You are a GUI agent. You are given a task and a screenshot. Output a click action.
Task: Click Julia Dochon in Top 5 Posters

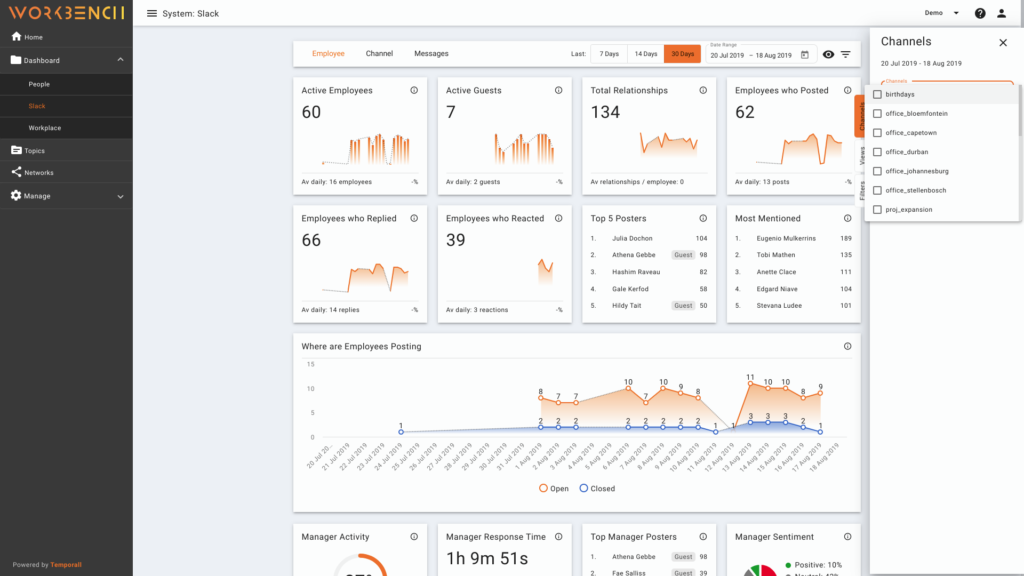(x=632, y=238)
